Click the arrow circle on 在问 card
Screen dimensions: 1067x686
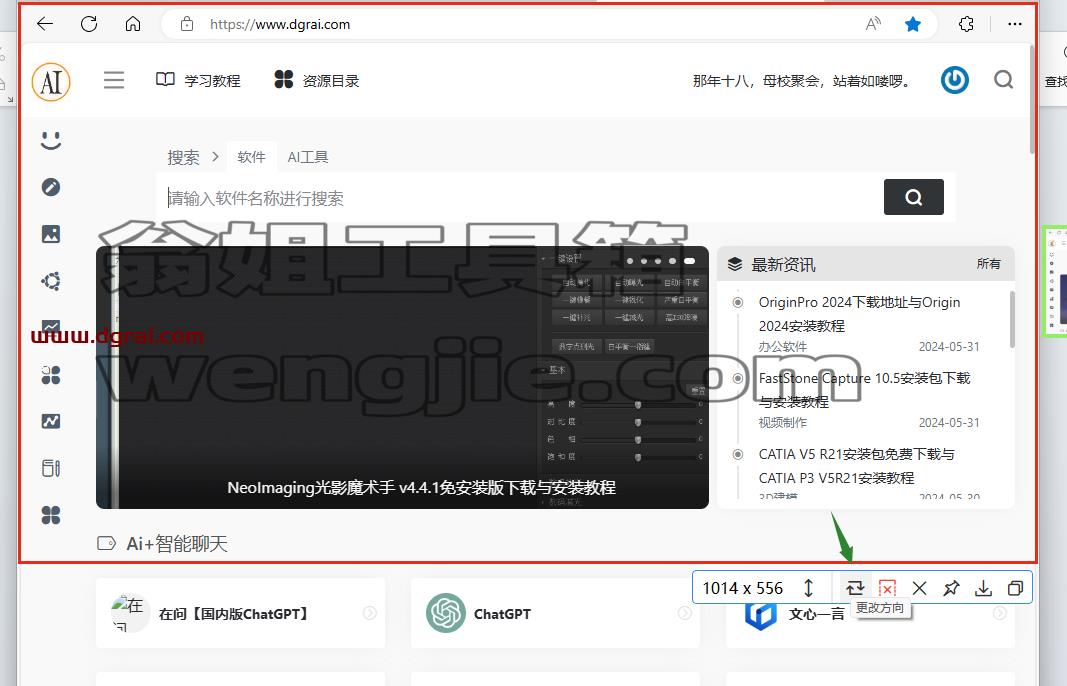pyautogui.click(x=370, y=613)
